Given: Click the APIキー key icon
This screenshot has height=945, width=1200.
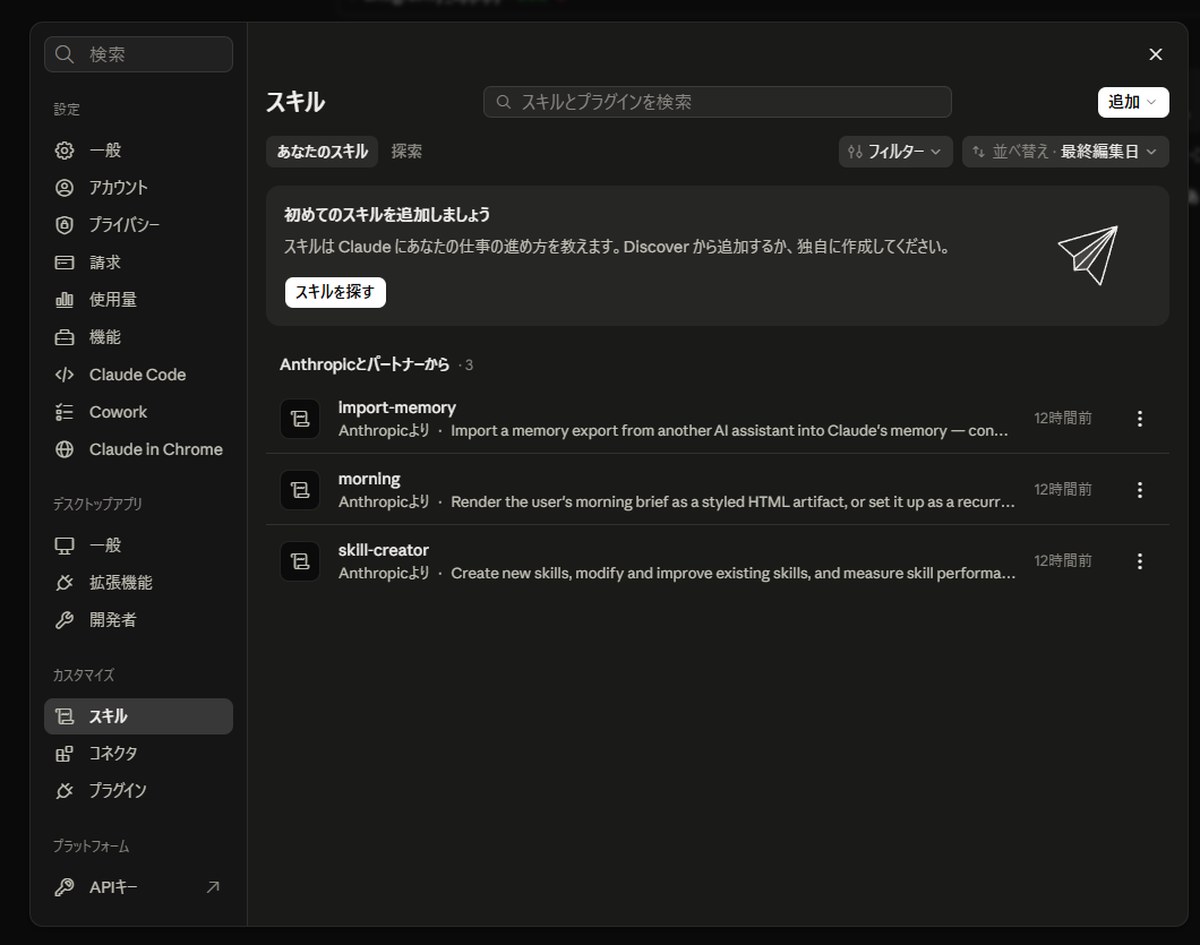Looking at the screenshot, I should coord(65,887).
